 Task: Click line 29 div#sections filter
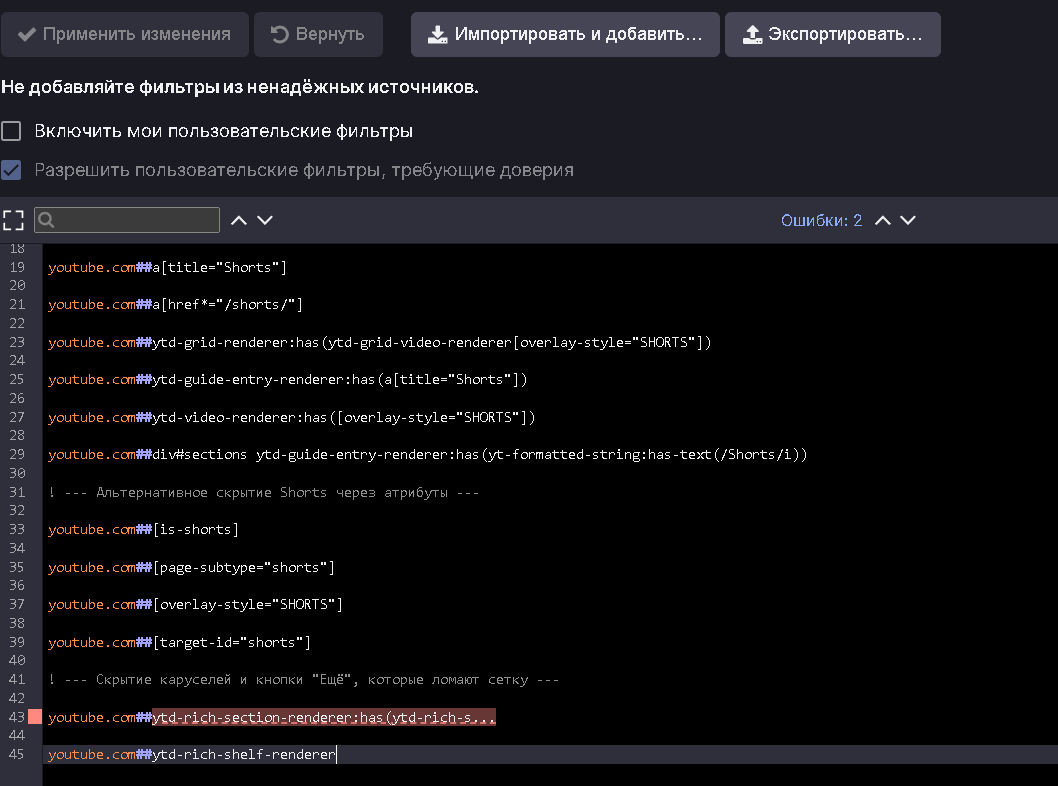point(428,454)
